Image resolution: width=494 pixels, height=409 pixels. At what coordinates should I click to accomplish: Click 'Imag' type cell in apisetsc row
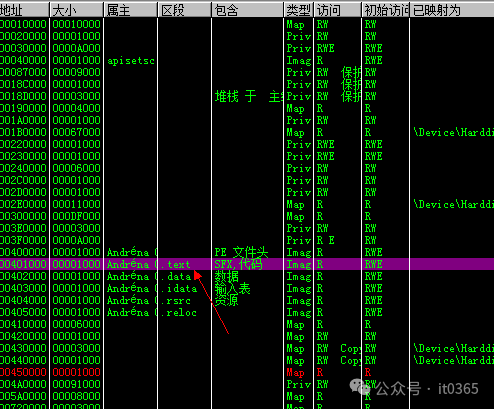point(299,61)
